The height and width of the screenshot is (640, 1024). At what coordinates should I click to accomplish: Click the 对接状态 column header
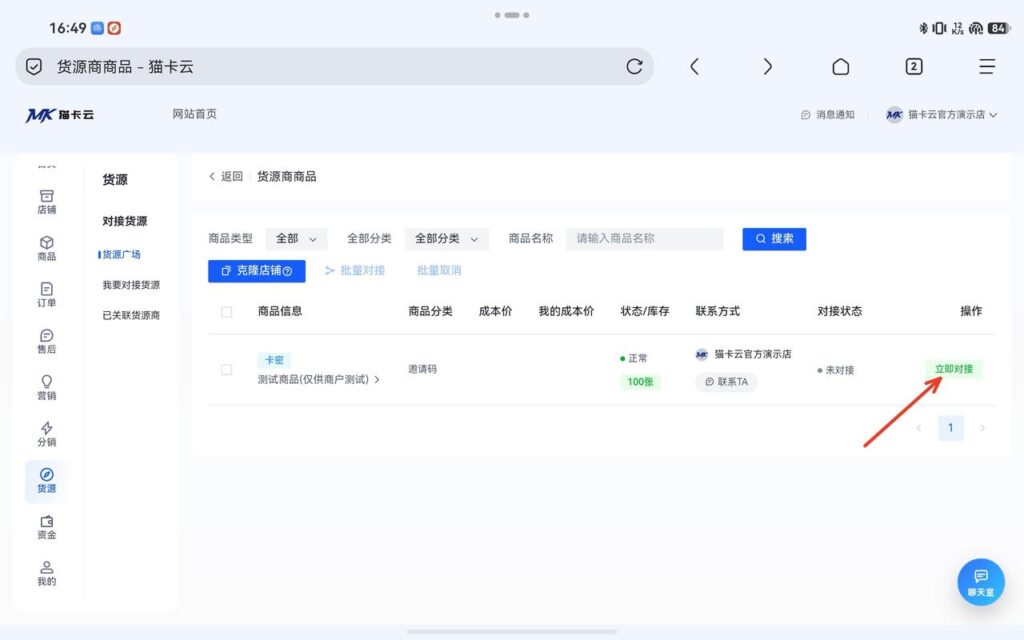pyautogui.click(x=840, y=311)
